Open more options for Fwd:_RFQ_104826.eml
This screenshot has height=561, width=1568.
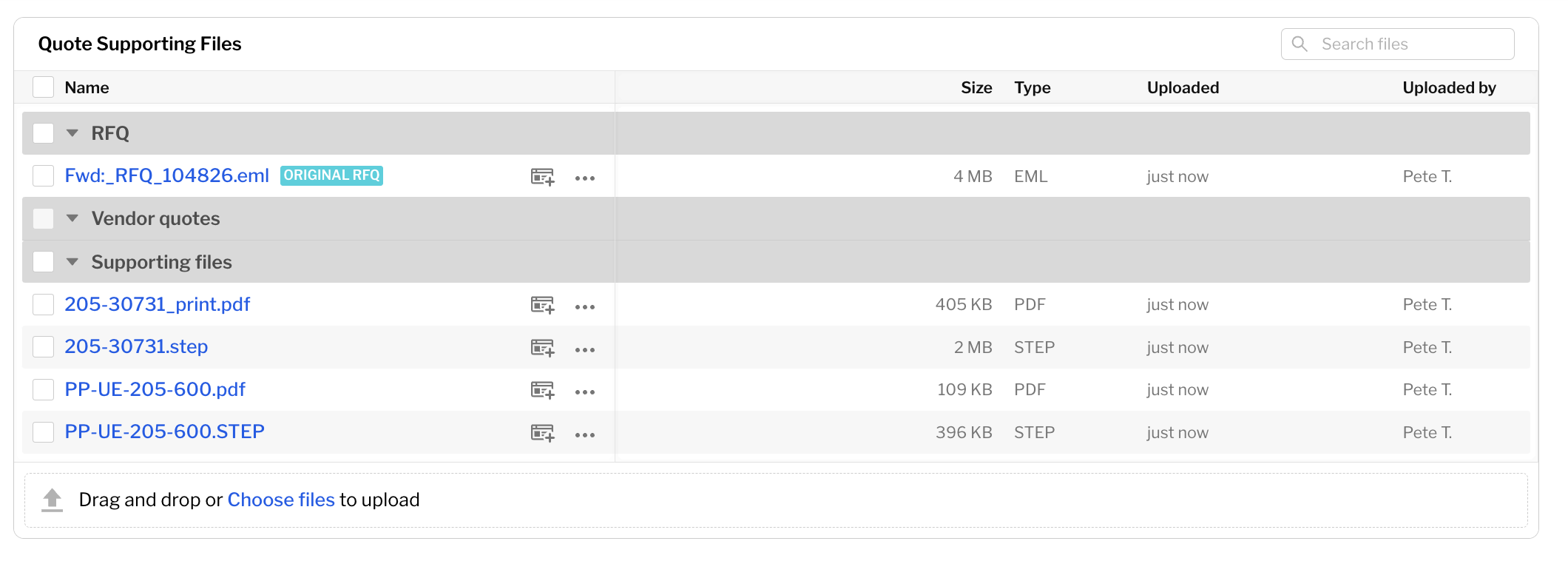coord(585,178)
